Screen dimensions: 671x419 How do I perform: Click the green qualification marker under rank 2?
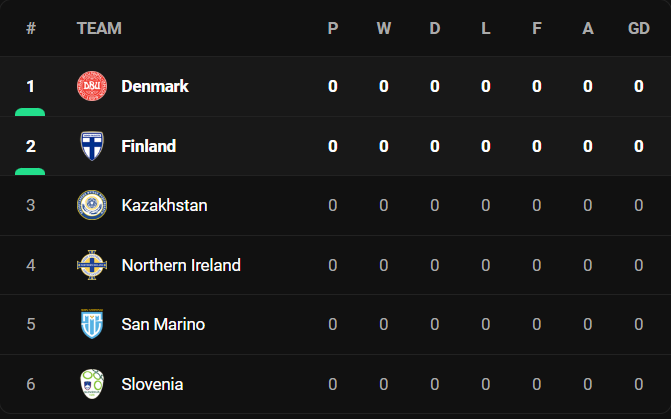pyautogui.click(x=30, y=172)
